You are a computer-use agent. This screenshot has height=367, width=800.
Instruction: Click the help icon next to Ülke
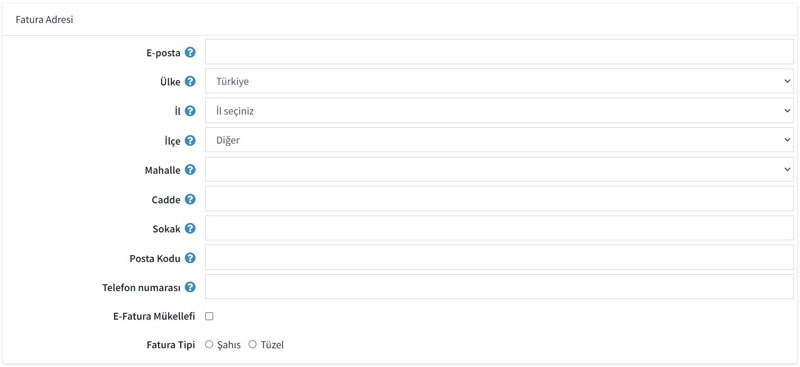[x=190, y=81]
